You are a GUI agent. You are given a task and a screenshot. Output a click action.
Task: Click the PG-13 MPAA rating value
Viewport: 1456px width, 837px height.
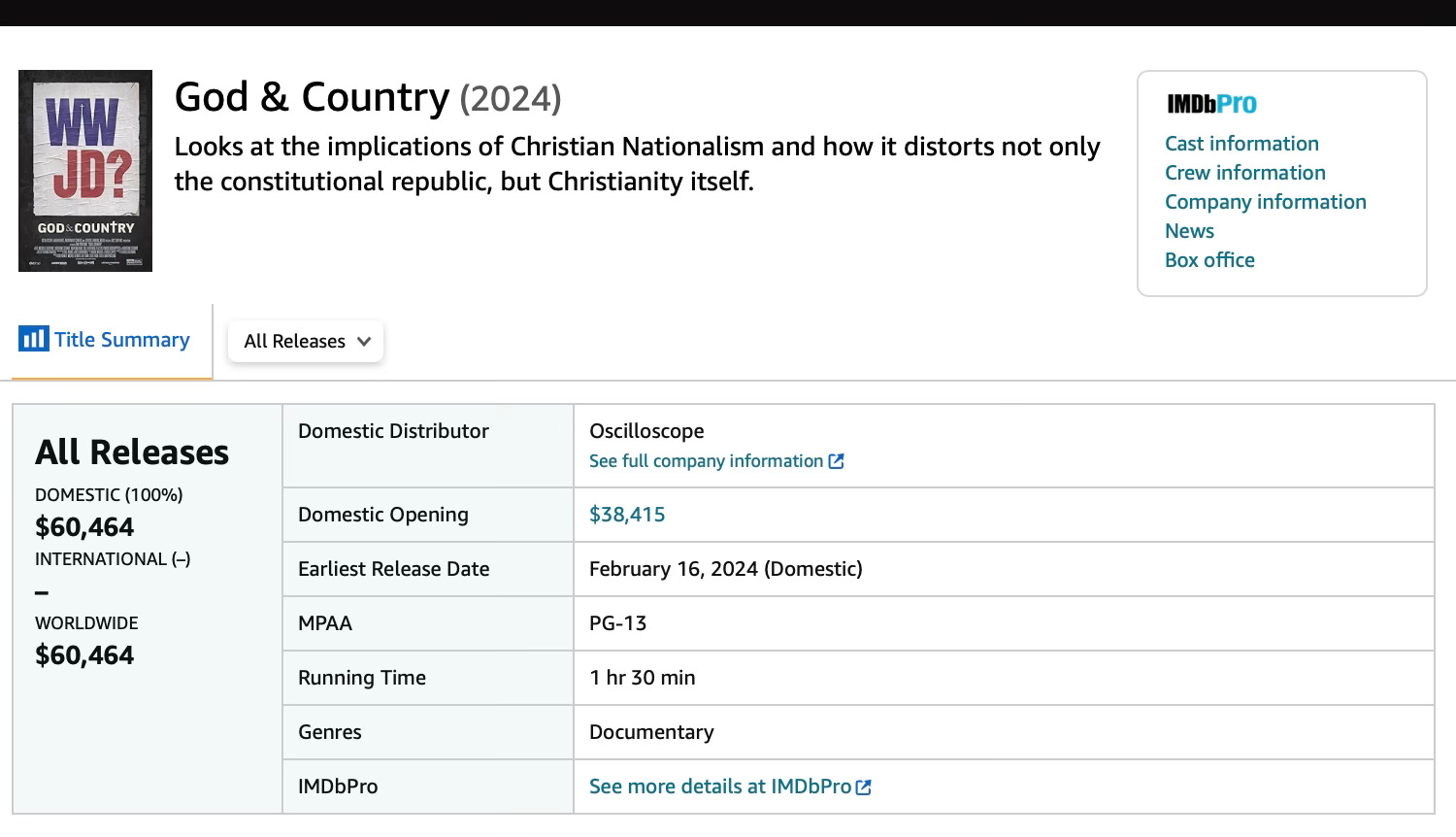click(617, 623)
